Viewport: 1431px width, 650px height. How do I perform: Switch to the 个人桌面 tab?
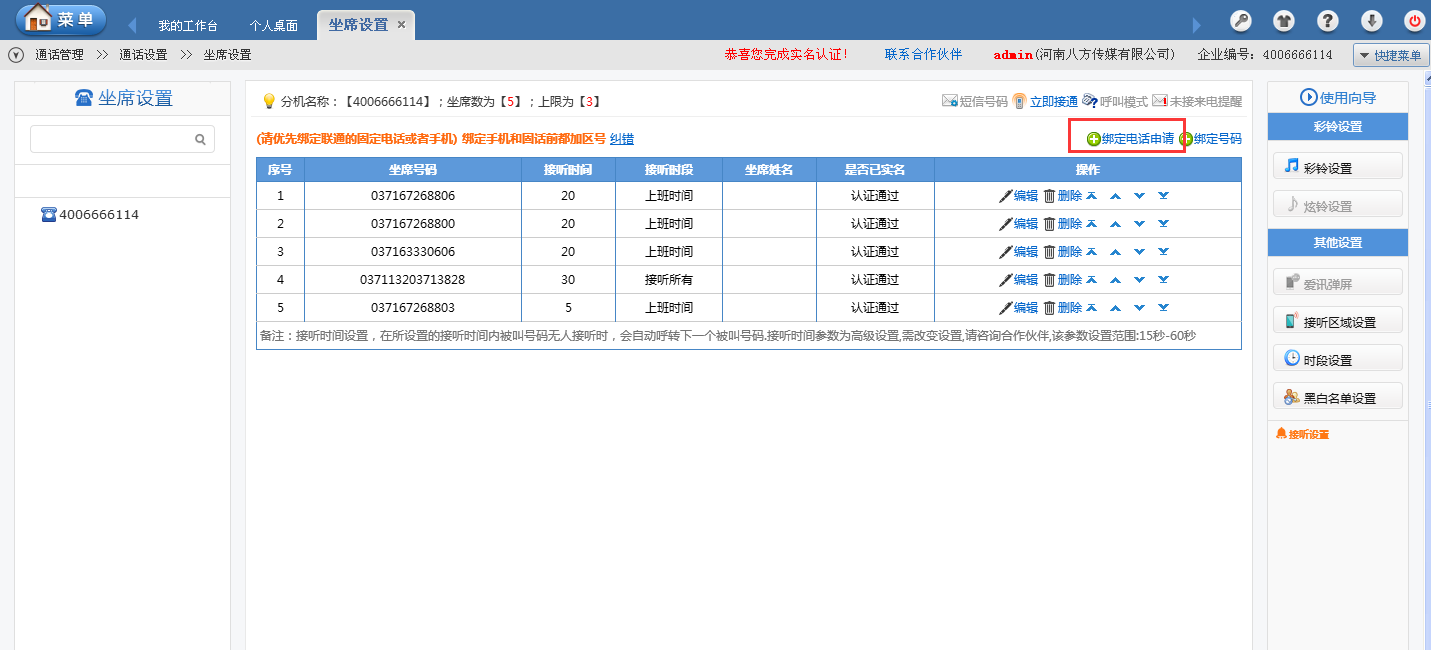click(x=273, y=25)
